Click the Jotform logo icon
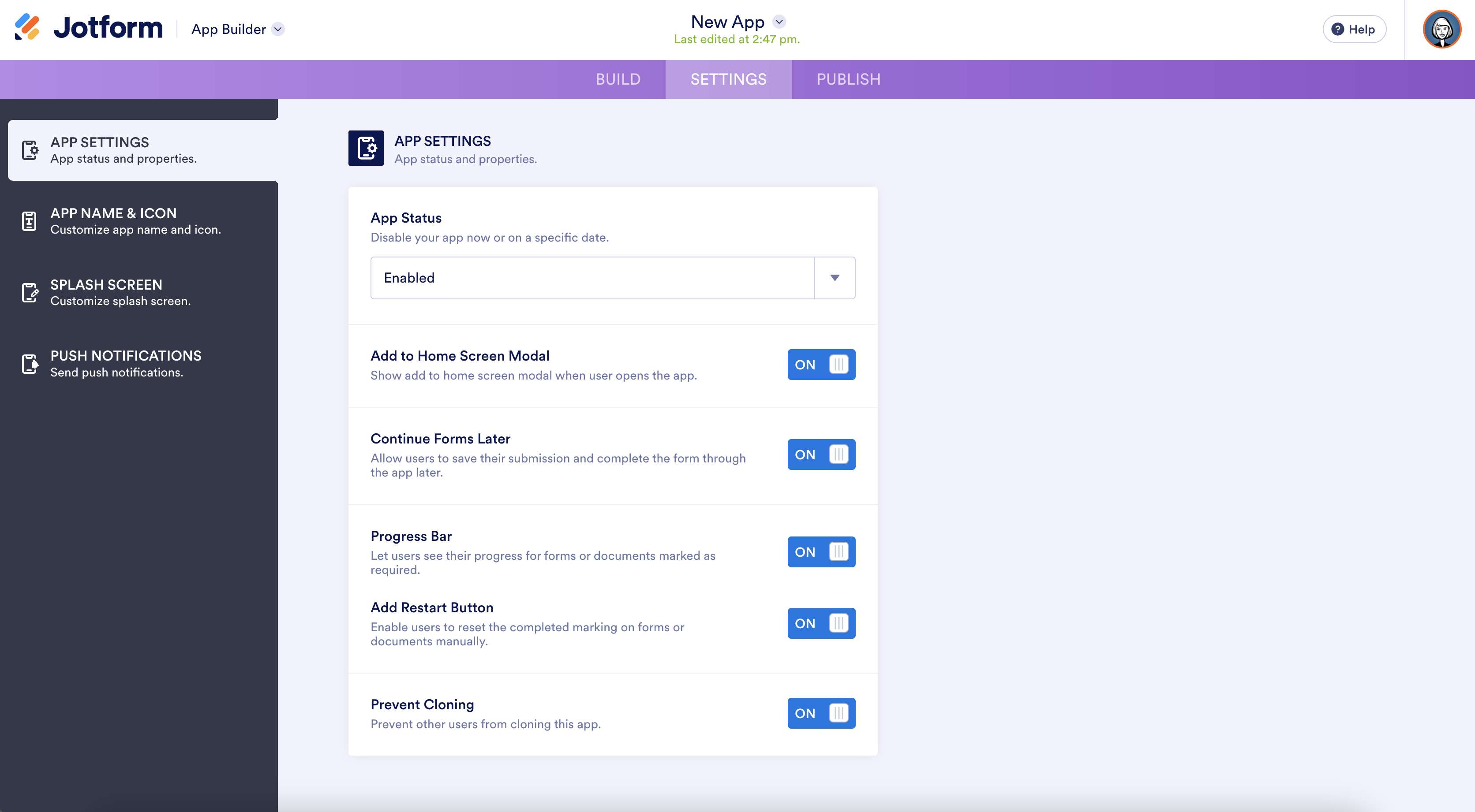 (27, 27)
